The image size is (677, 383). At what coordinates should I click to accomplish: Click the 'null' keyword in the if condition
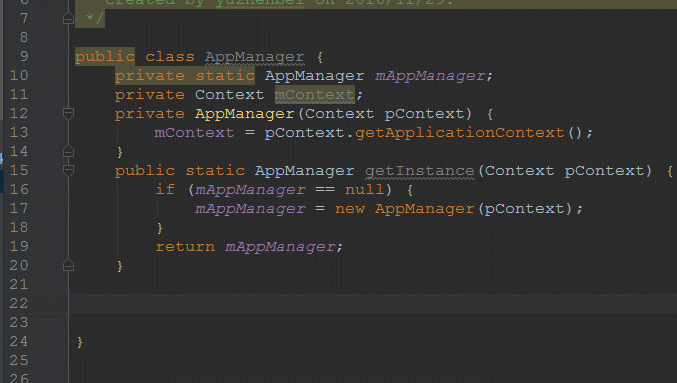364,190
